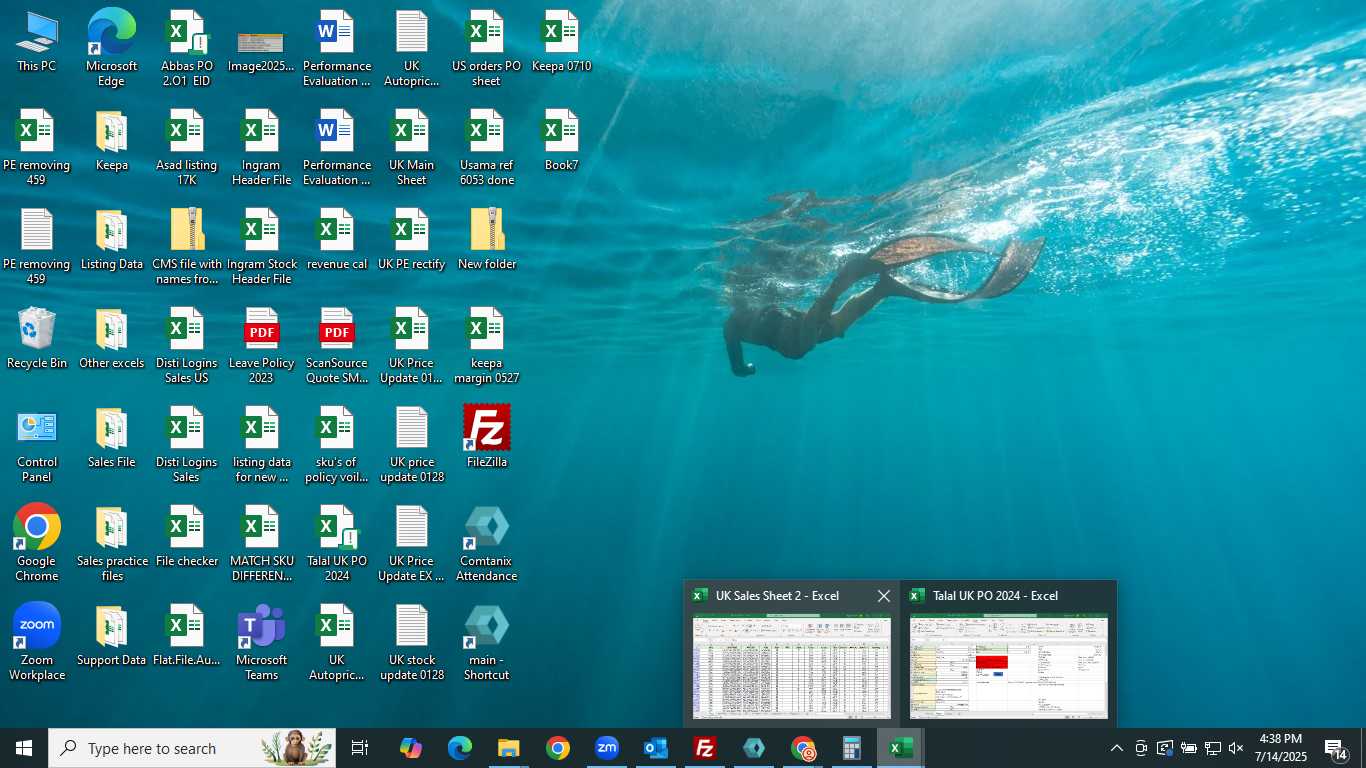Open Outlook from the taskbar

click(655, 748)
